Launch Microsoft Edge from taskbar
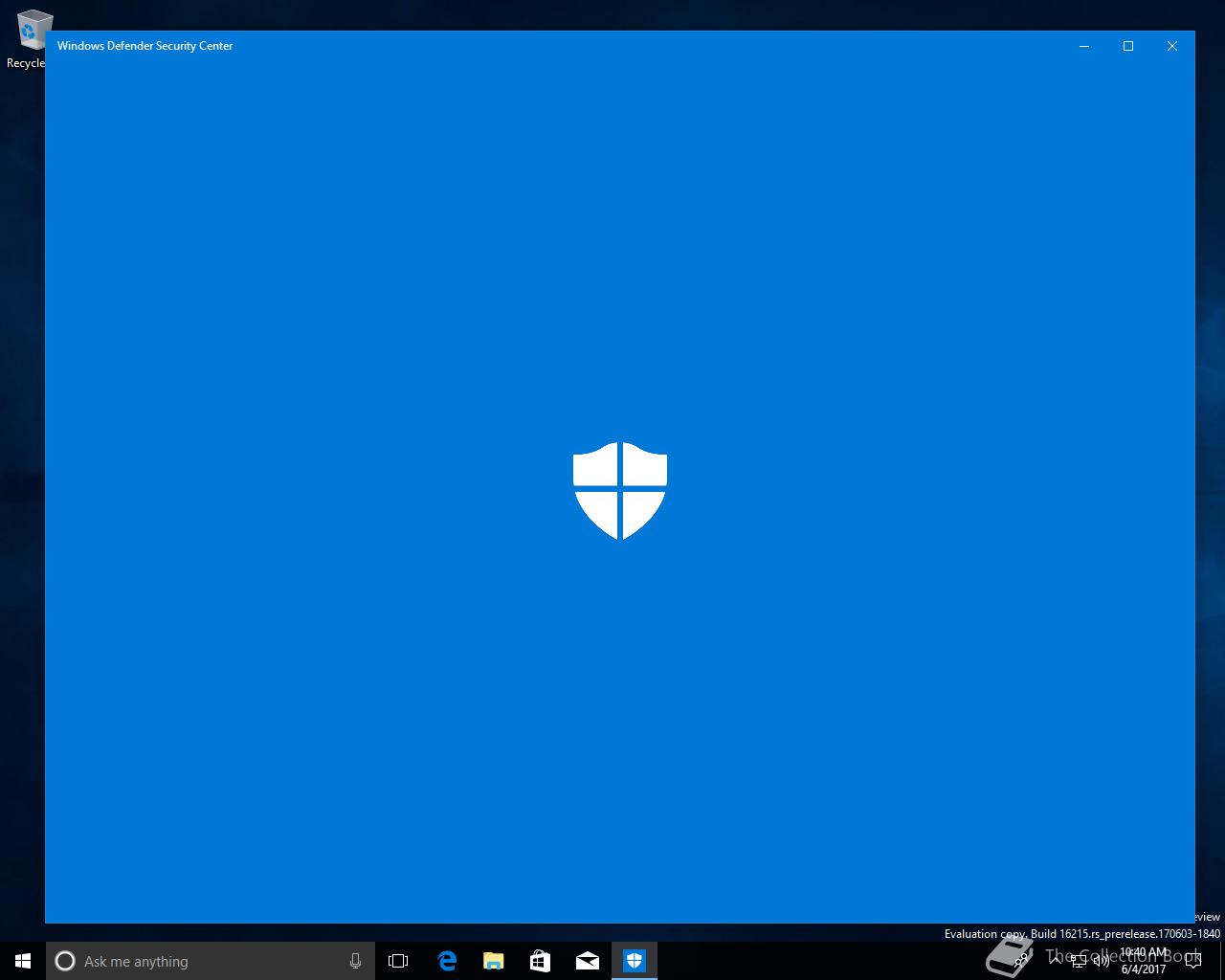 [447, 961]
